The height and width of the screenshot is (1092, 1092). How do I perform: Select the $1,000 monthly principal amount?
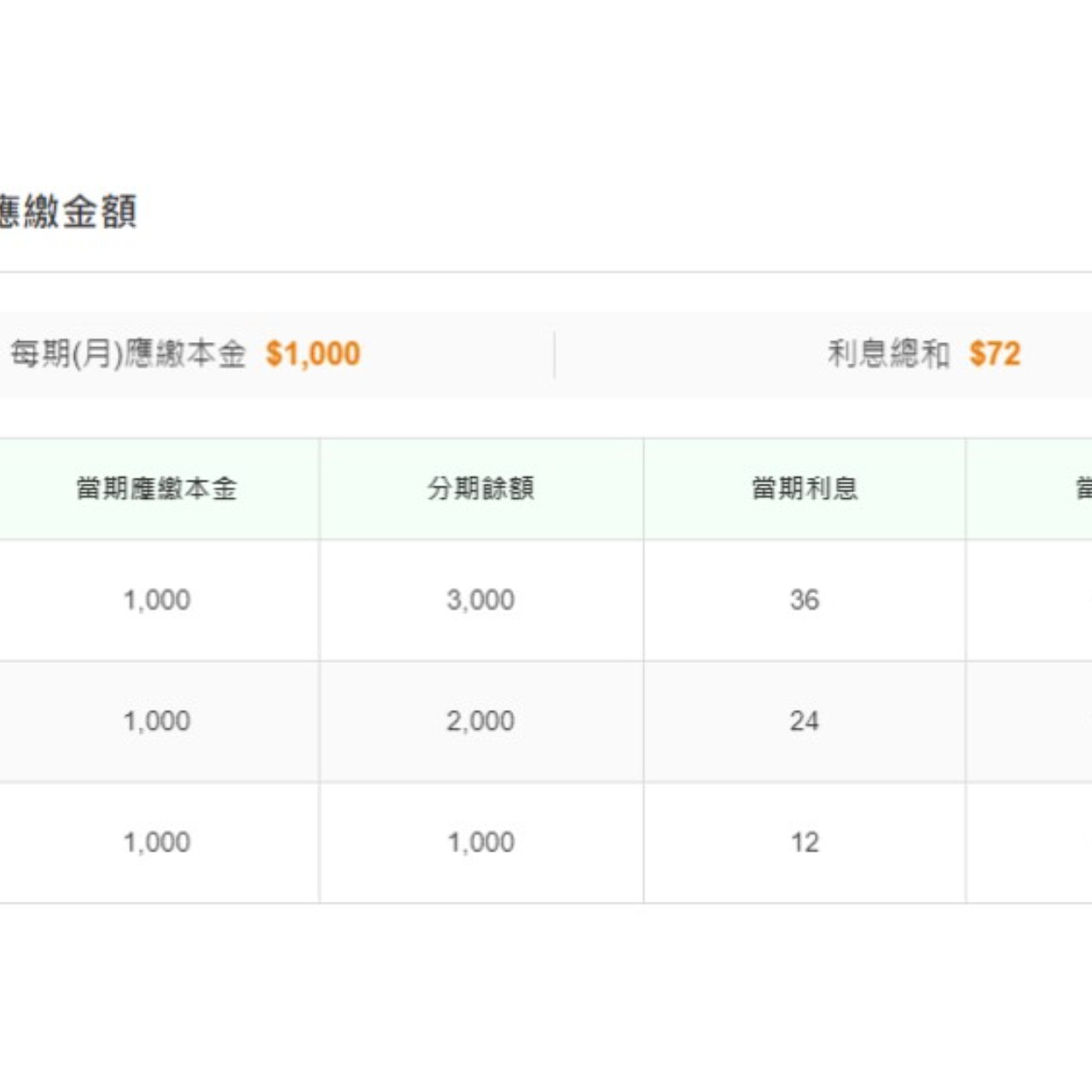(313, 352)
